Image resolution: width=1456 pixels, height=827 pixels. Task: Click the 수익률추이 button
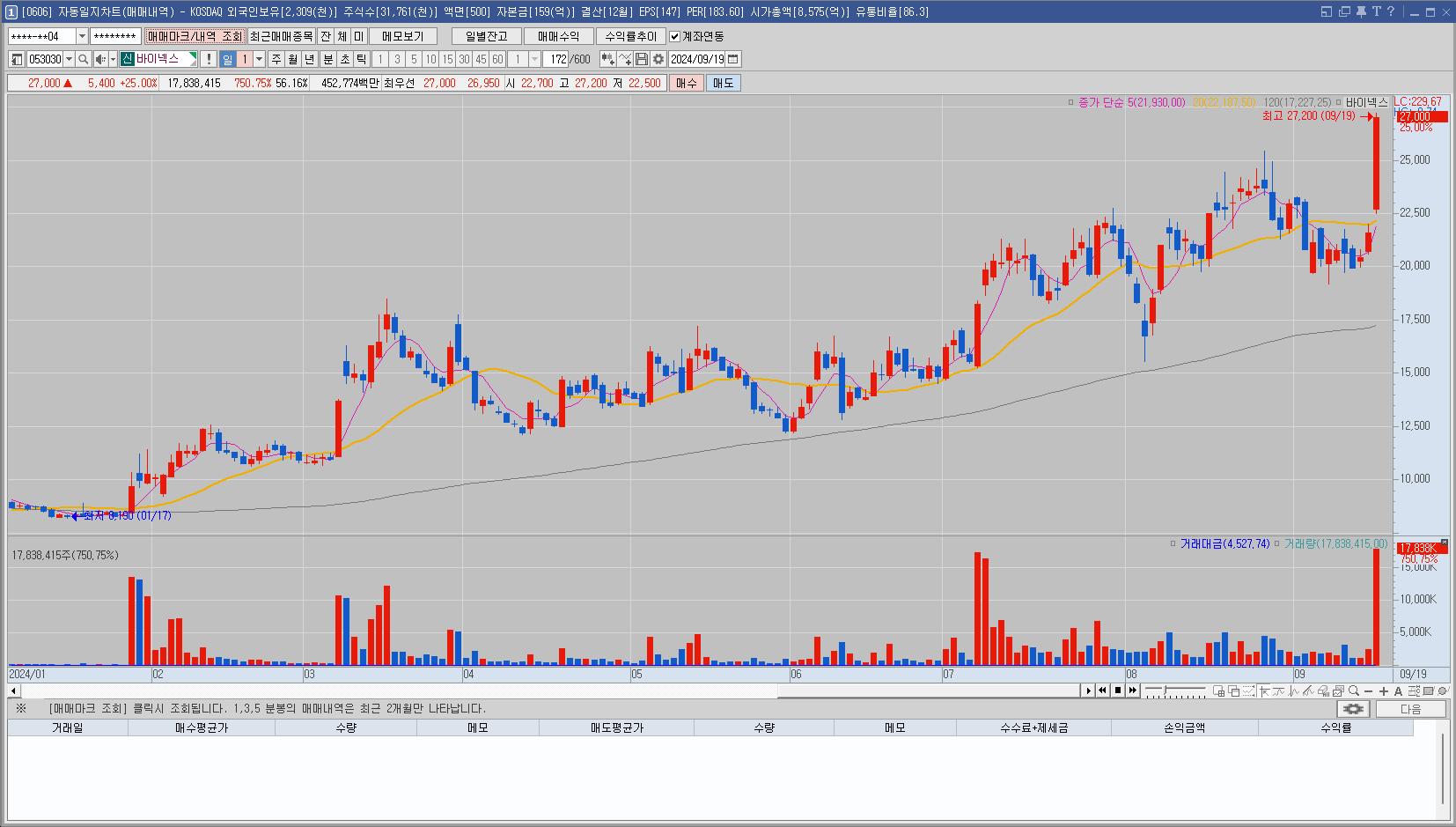(631, 36)
